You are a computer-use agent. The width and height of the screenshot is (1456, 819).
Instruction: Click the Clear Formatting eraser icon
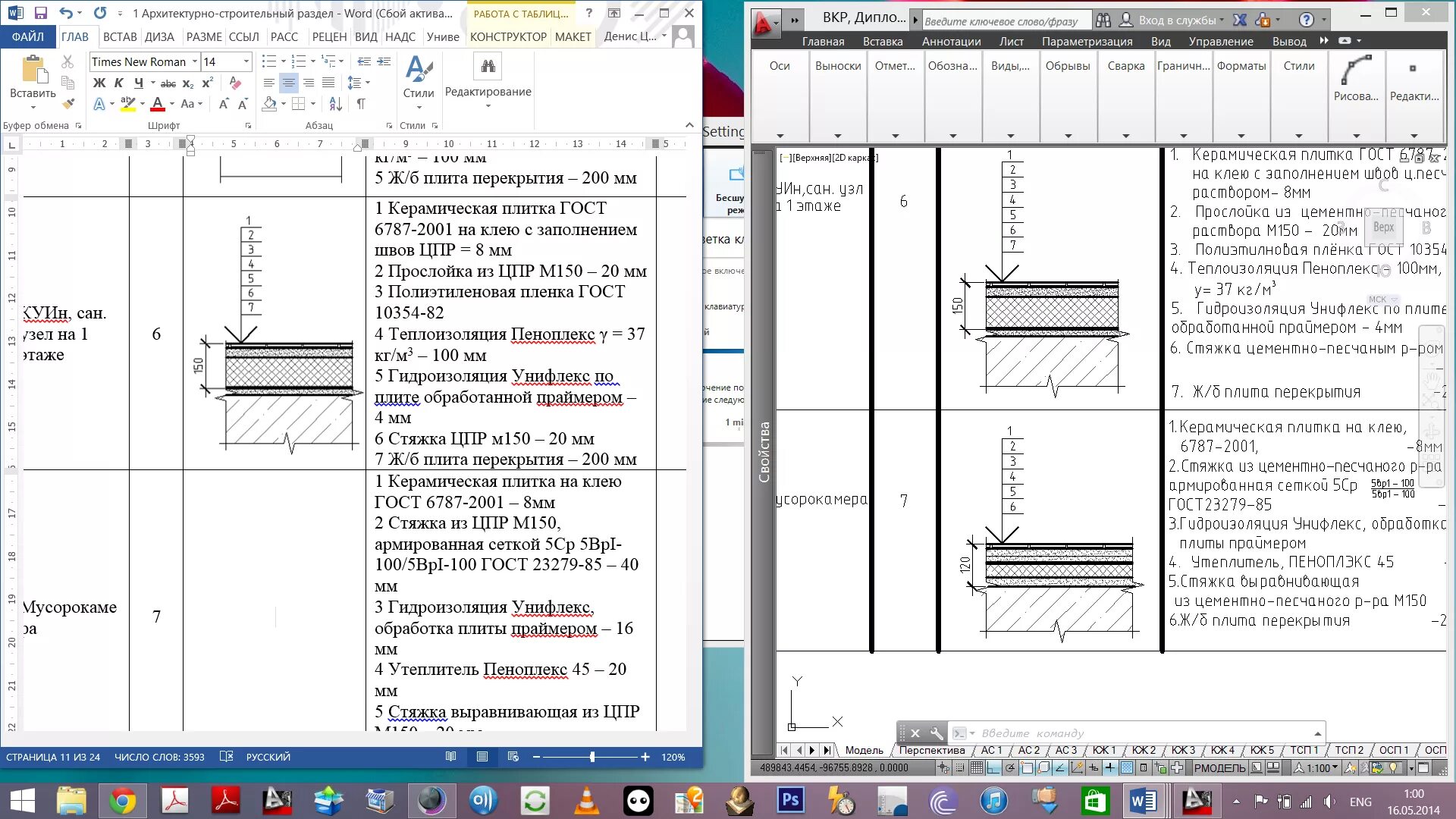click(x=235, y=83)
